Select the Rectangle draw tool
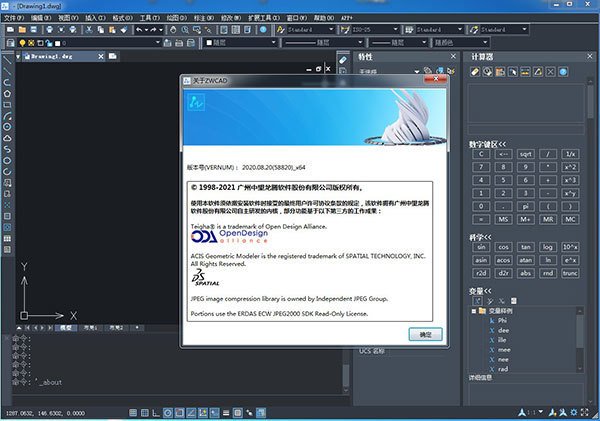Viewport: 600px width, 421px height. click(x=7, y=104)
